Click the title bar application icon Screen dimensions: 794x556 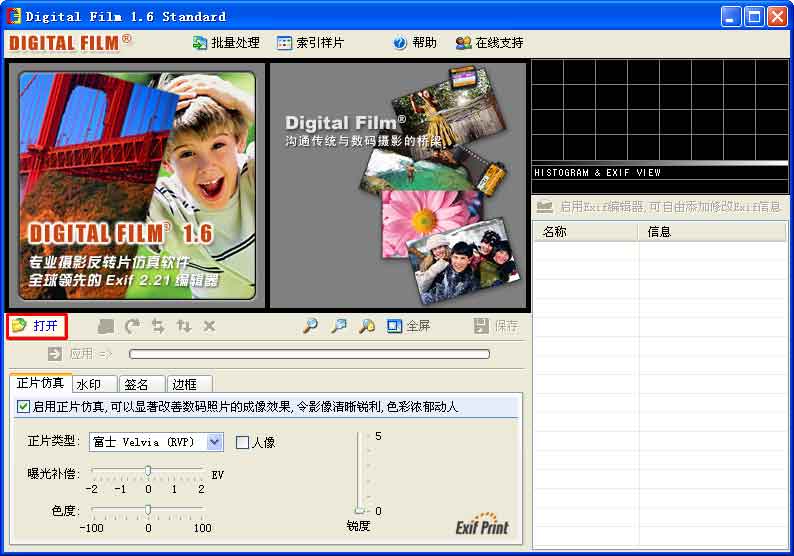pos(14,16)
